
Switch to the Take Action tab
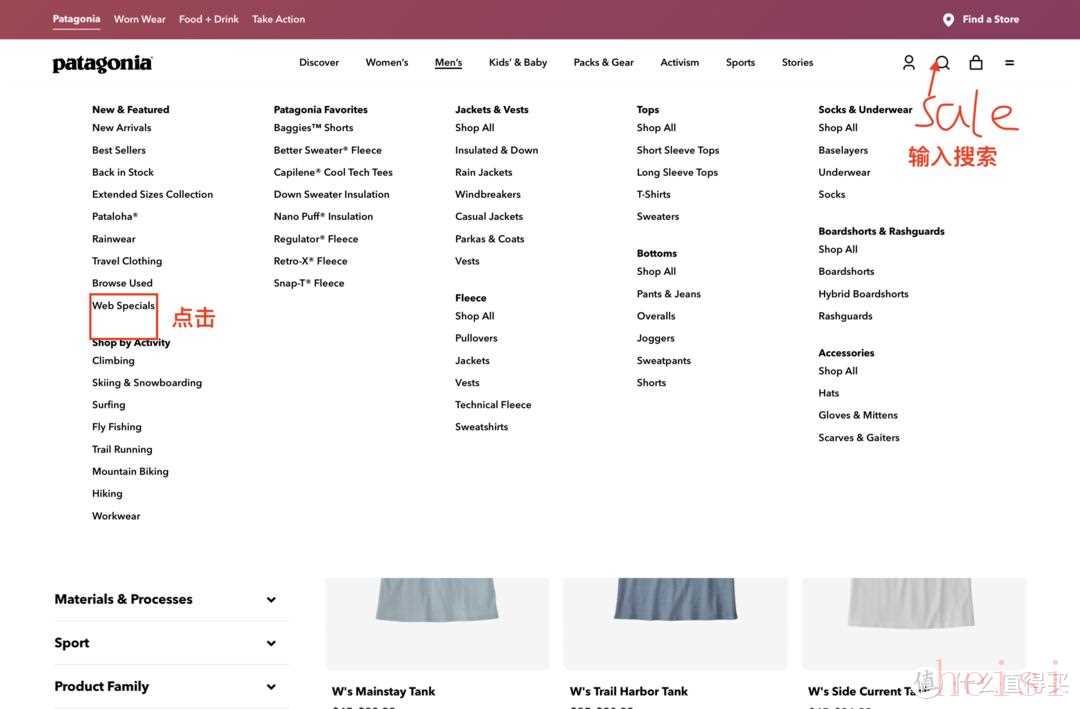[278, 19]
